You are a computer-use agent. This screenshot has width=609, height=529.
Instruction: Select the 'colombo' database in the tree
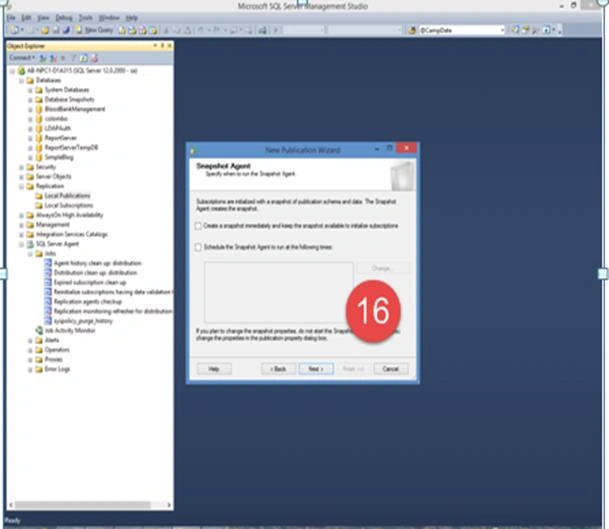coord(56,119)
